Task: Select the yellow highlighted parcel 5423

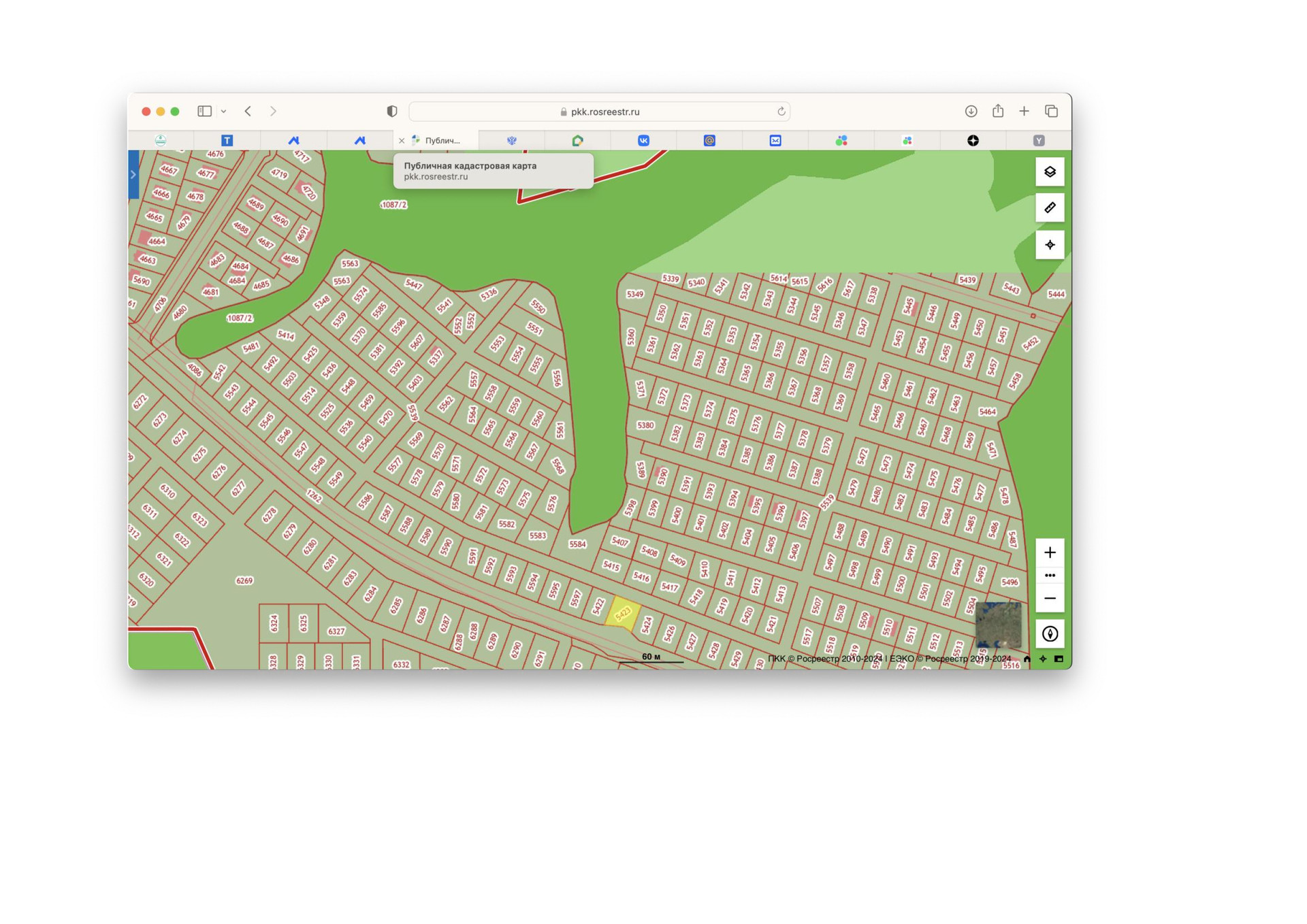Action: point(623,614)
